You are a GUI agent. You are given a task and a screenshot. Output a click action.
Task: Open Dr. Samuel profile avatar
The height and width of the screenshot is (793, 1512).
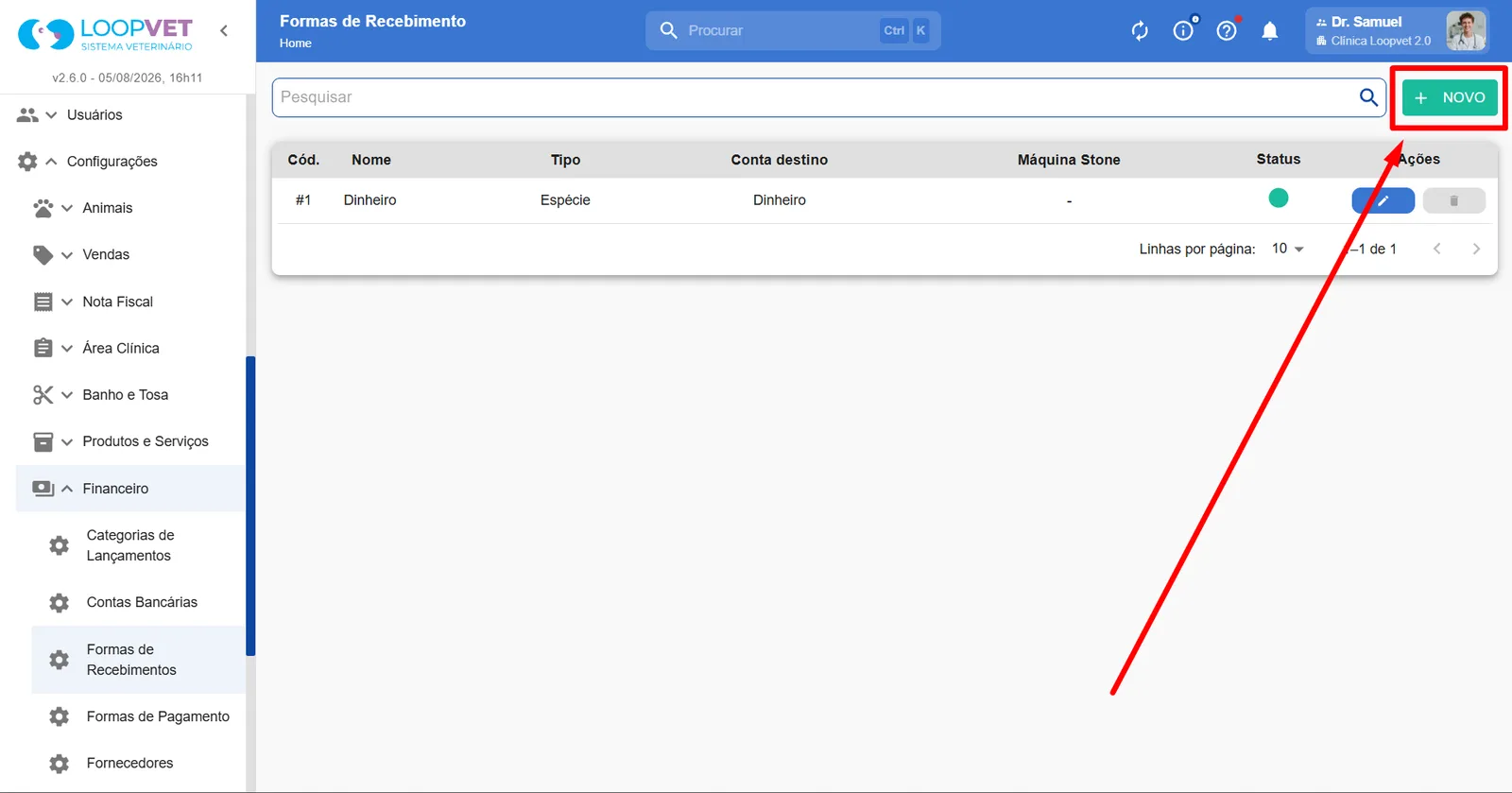coord(1466,31)
